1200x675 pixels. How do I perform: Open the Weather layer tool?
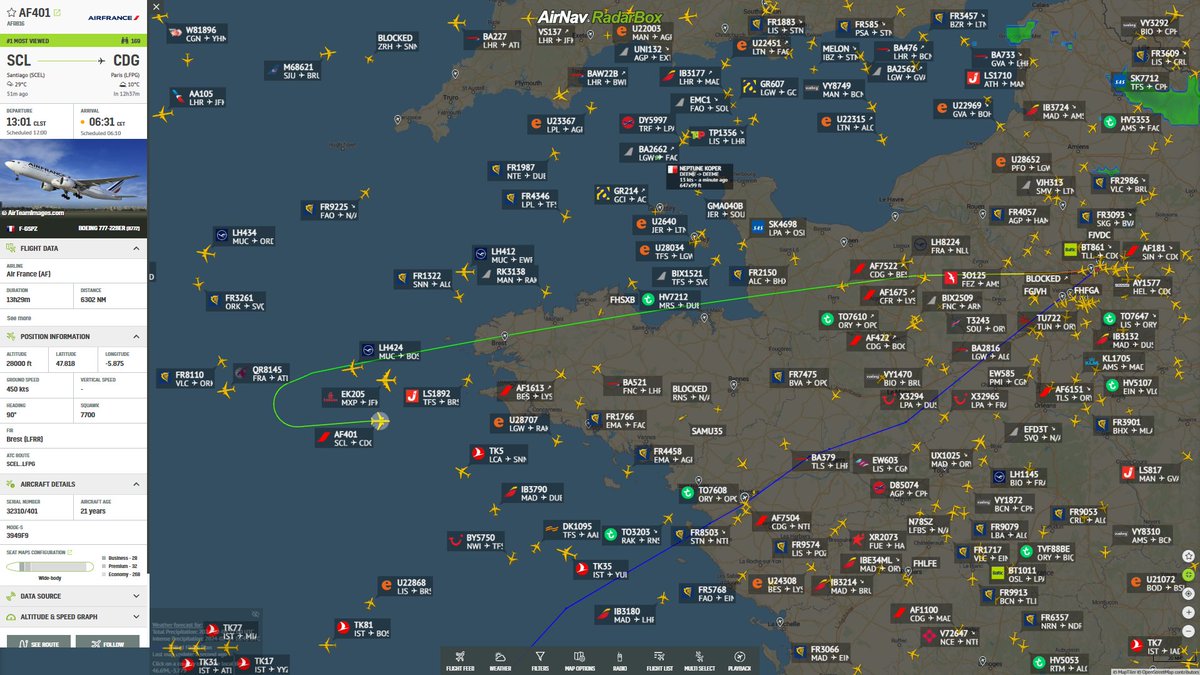pyautogui.click(x=500, y=661)
